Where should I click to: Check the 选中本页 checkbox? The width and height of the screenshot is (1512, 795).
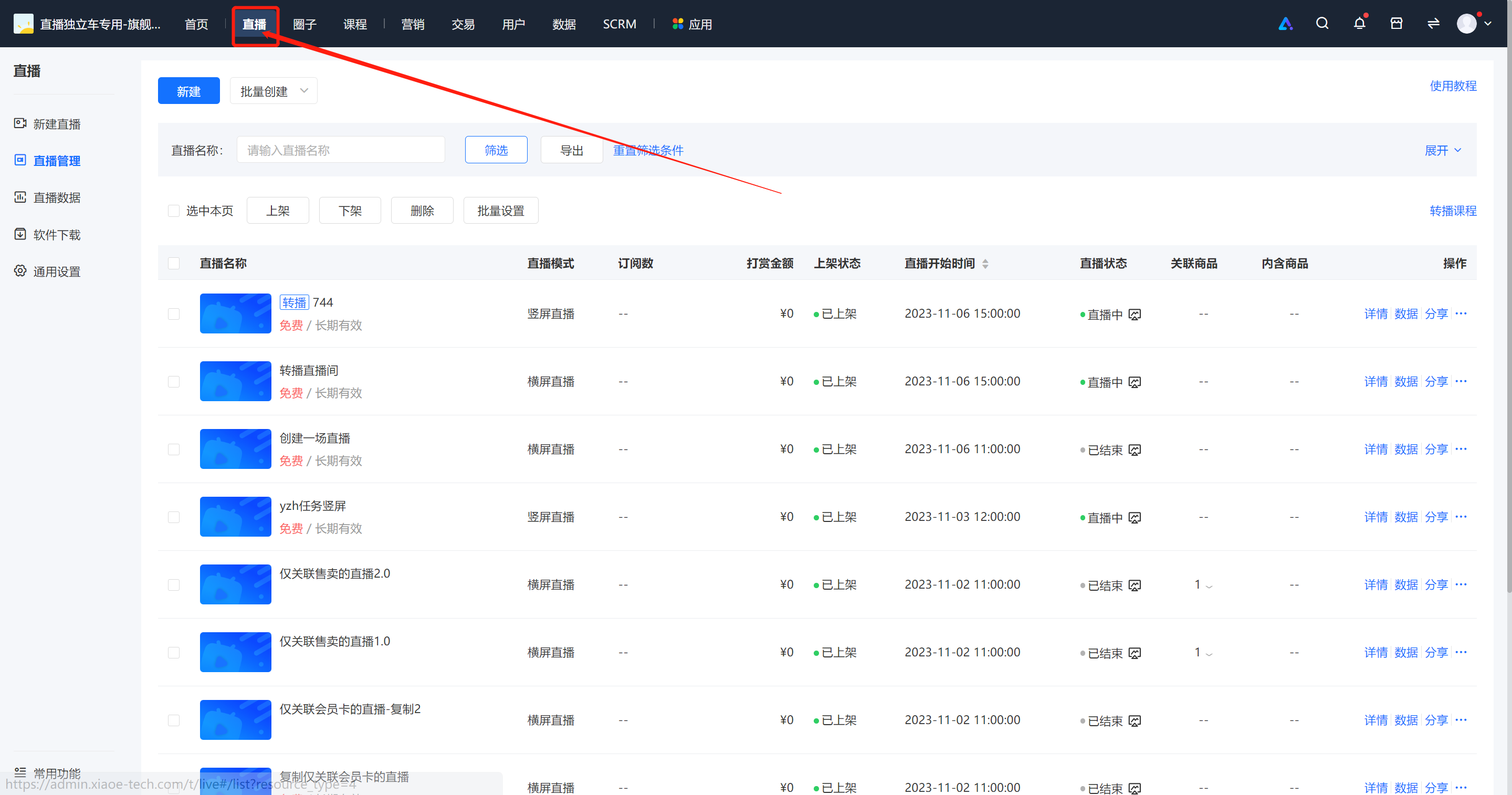point(174,210)
